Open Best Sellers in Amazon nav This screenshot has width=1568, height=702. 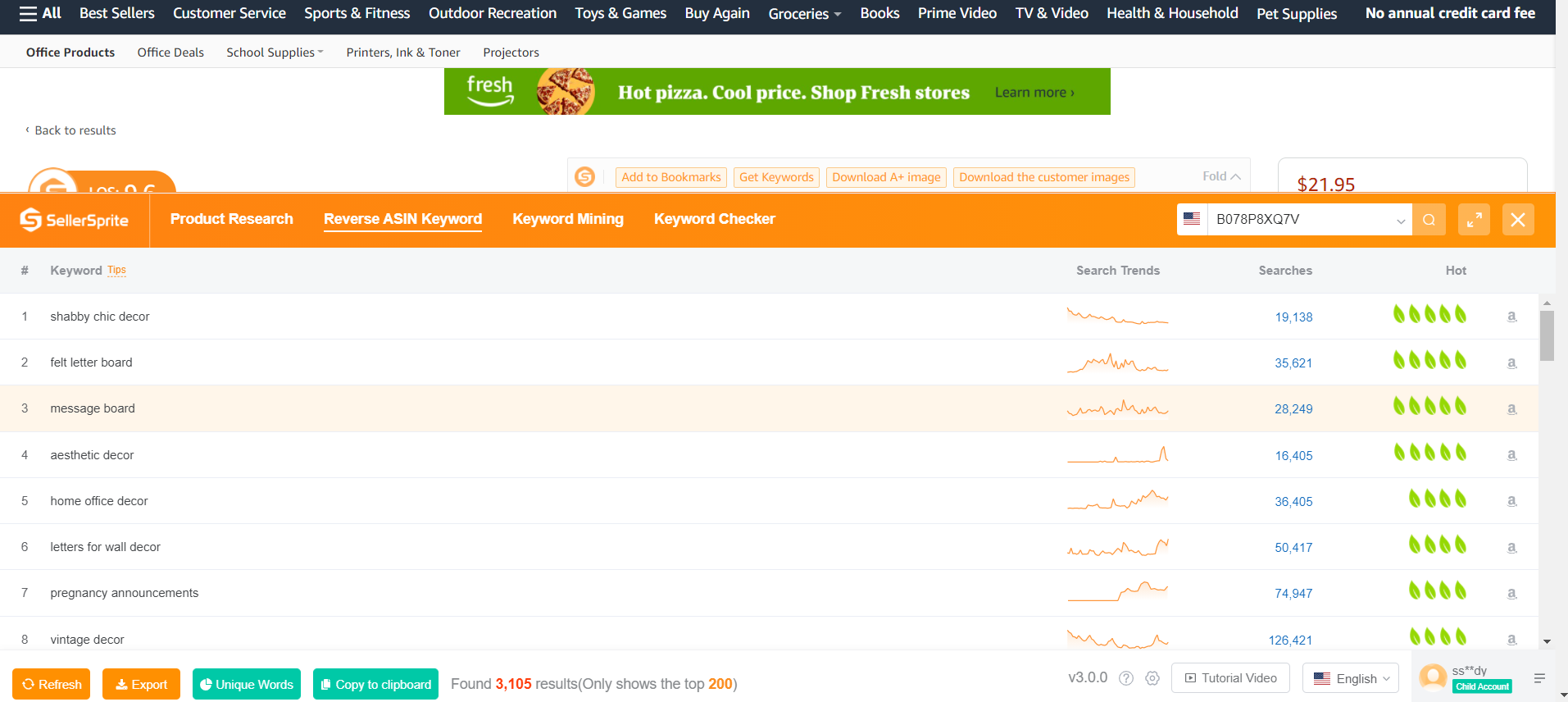[x=117, y=13]
